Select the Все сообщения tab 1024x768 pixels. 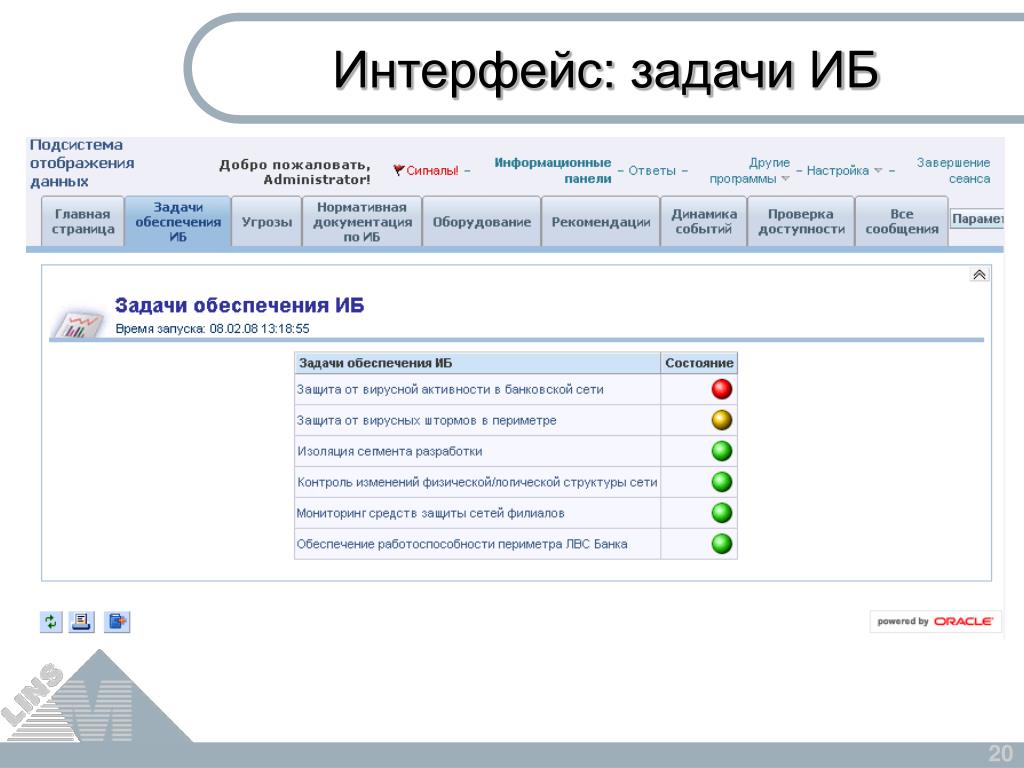click(901, 221)
